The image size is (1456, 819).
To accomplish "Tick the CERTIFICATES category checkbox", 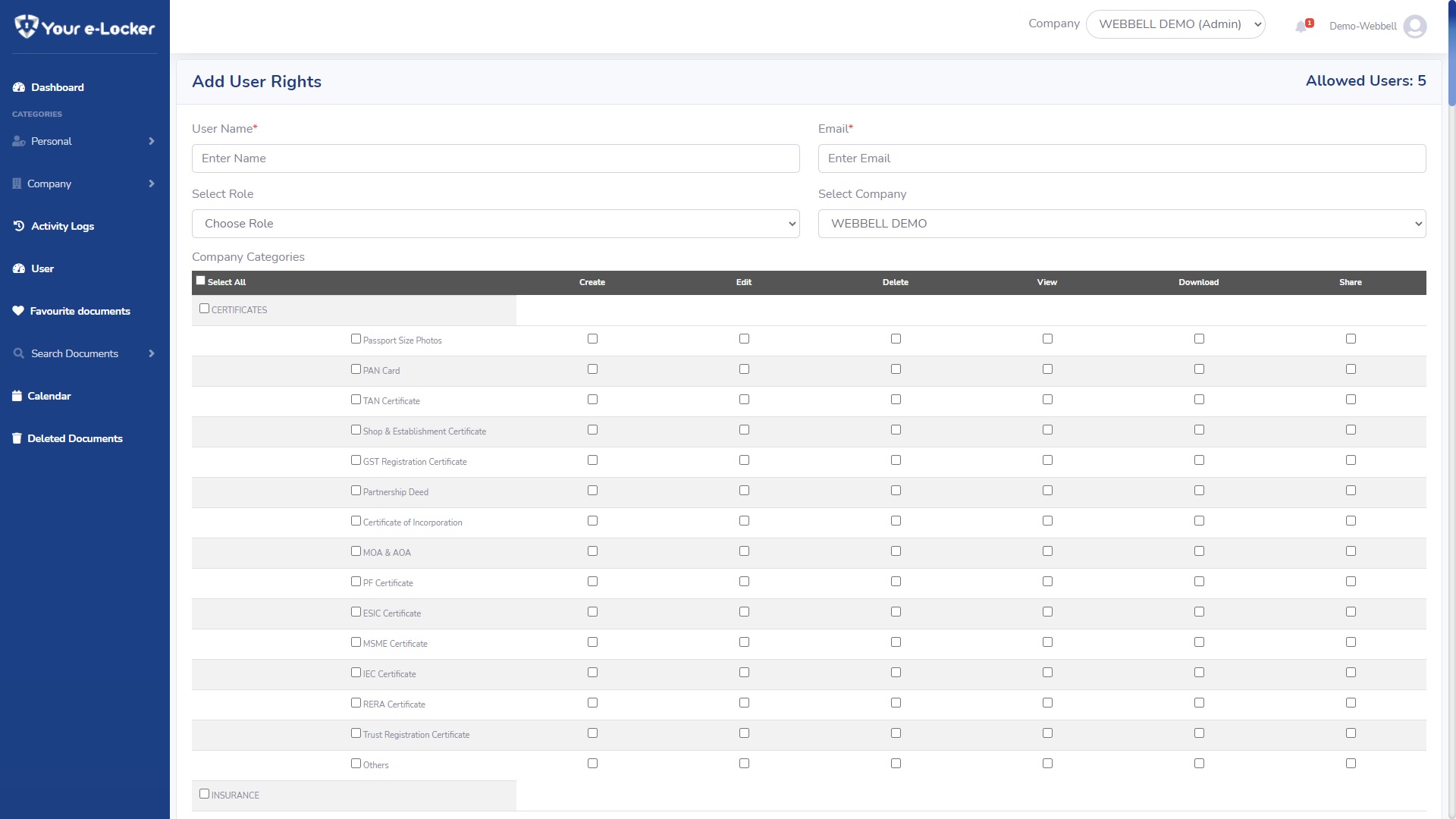I will point(204,309).
